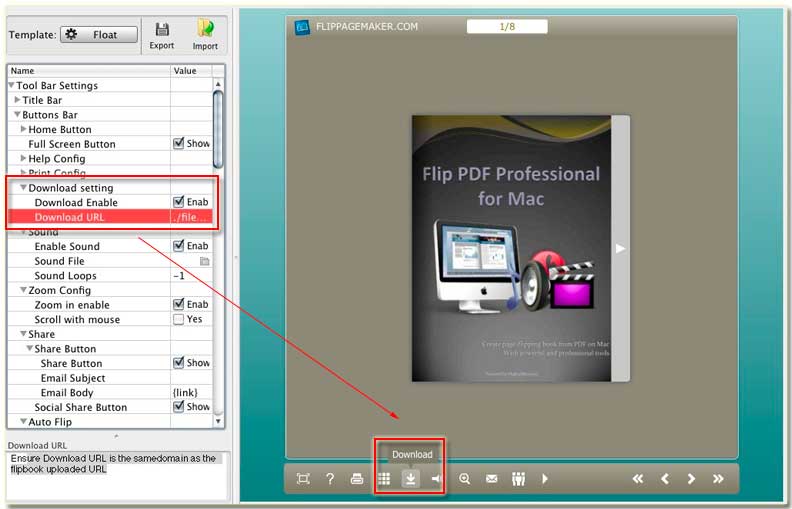Viewport: 792px width, 509px height.
Task: Go to previous page arrow
Action: pos(665,479)
